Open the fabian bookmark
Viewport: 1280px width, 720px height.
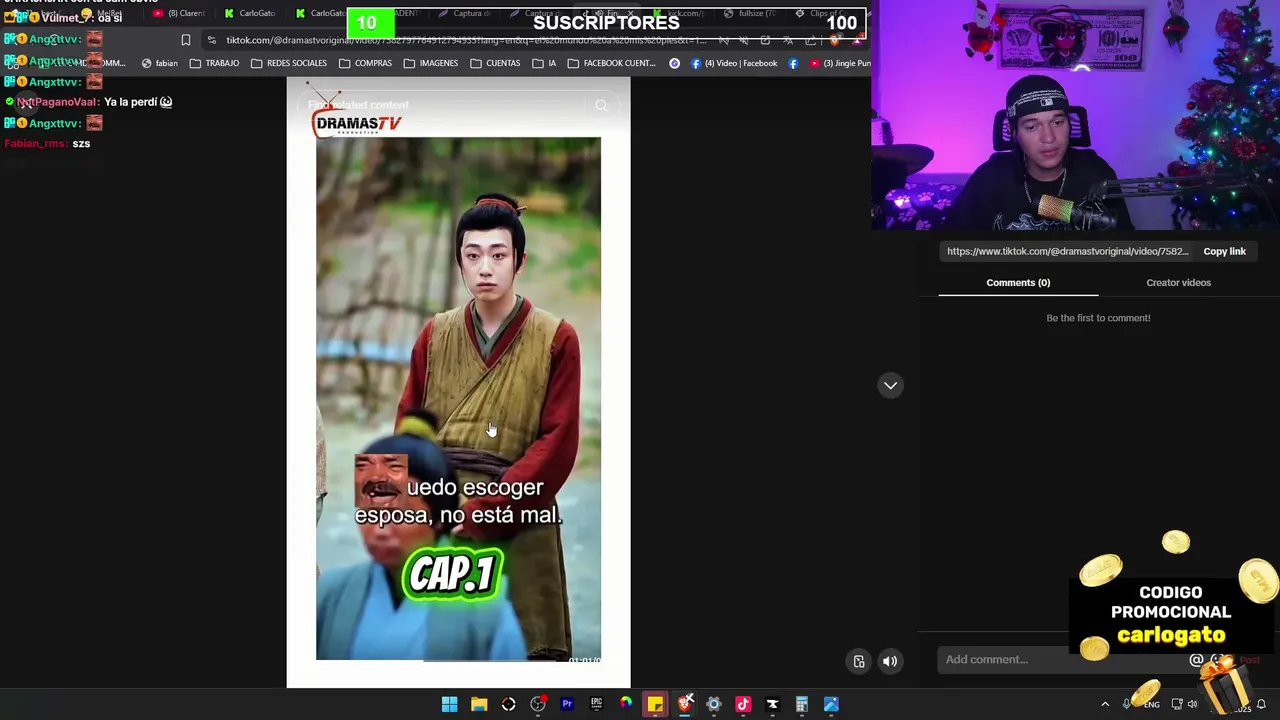click(x=160, y=63)
